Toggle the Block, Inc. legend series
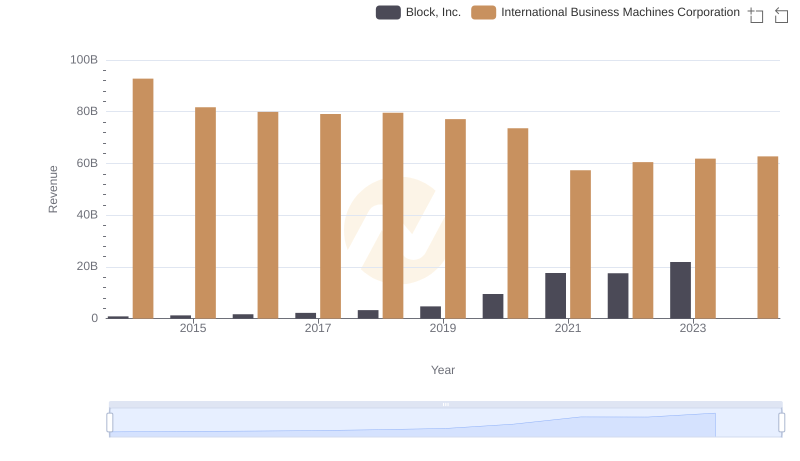 (418, 12)
